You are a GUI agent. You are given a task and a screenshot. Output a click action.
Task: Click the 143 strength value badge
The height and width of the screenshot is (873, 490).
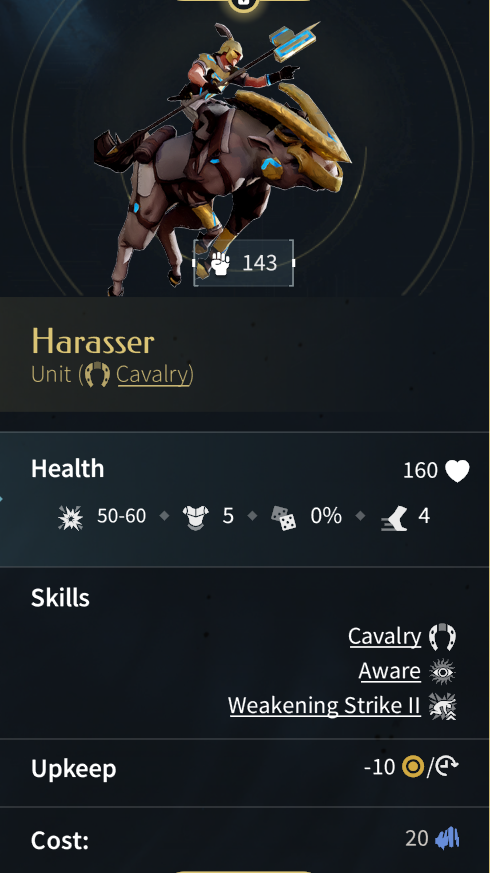pyautogui.click(x=243, y=263)
